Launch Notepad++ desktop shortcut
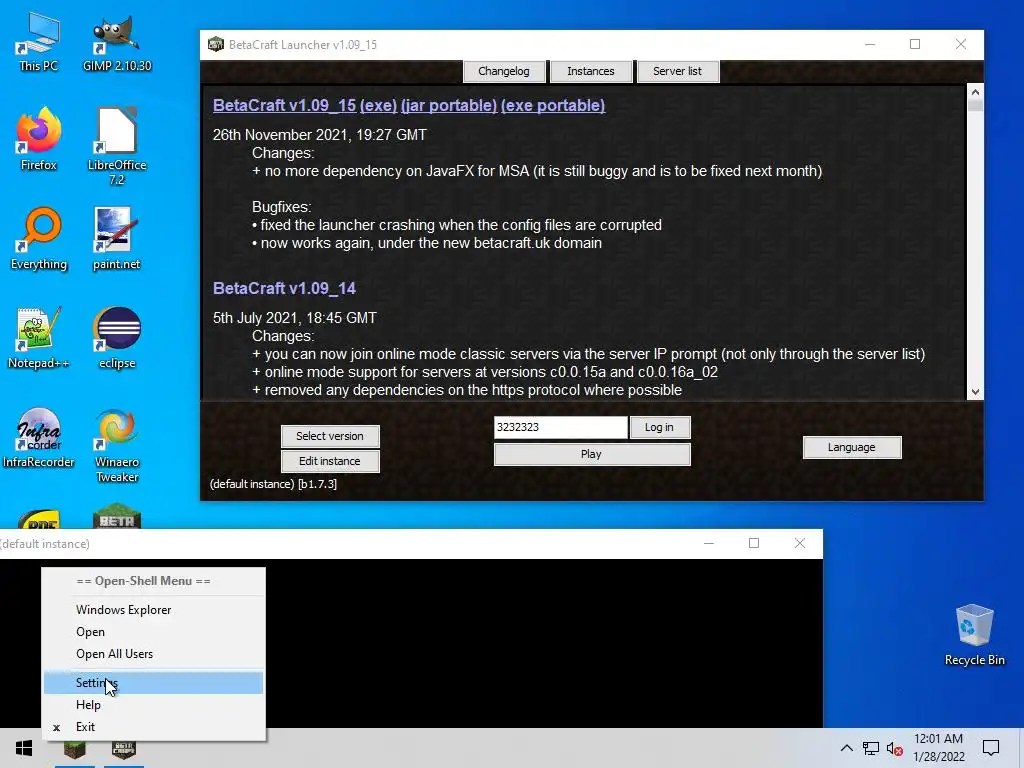The image size is (1024, 768). click(39, 338)
